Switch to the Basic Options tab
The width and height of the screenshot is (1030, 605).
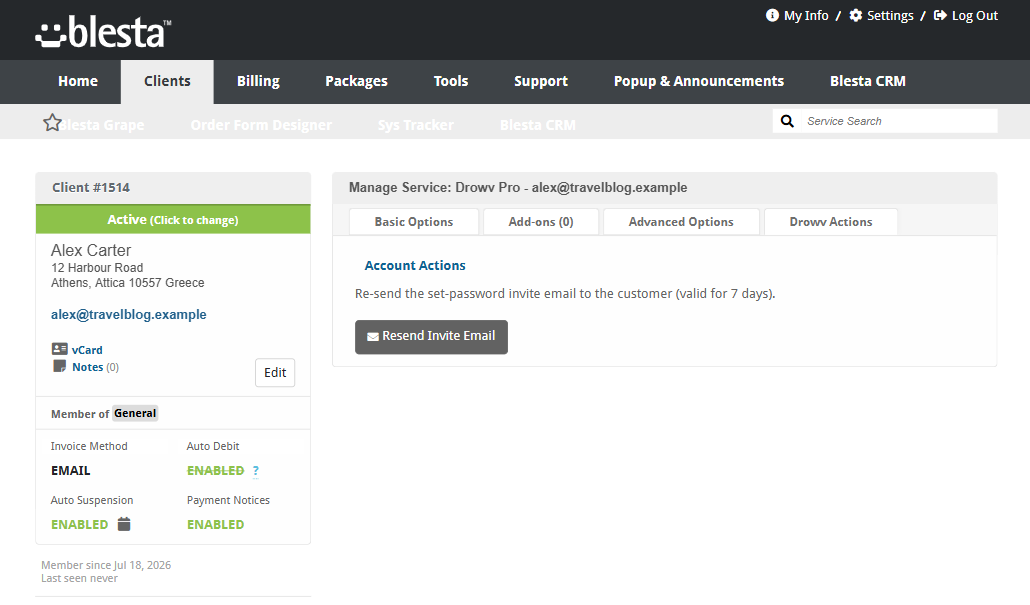tap(414, 222)
